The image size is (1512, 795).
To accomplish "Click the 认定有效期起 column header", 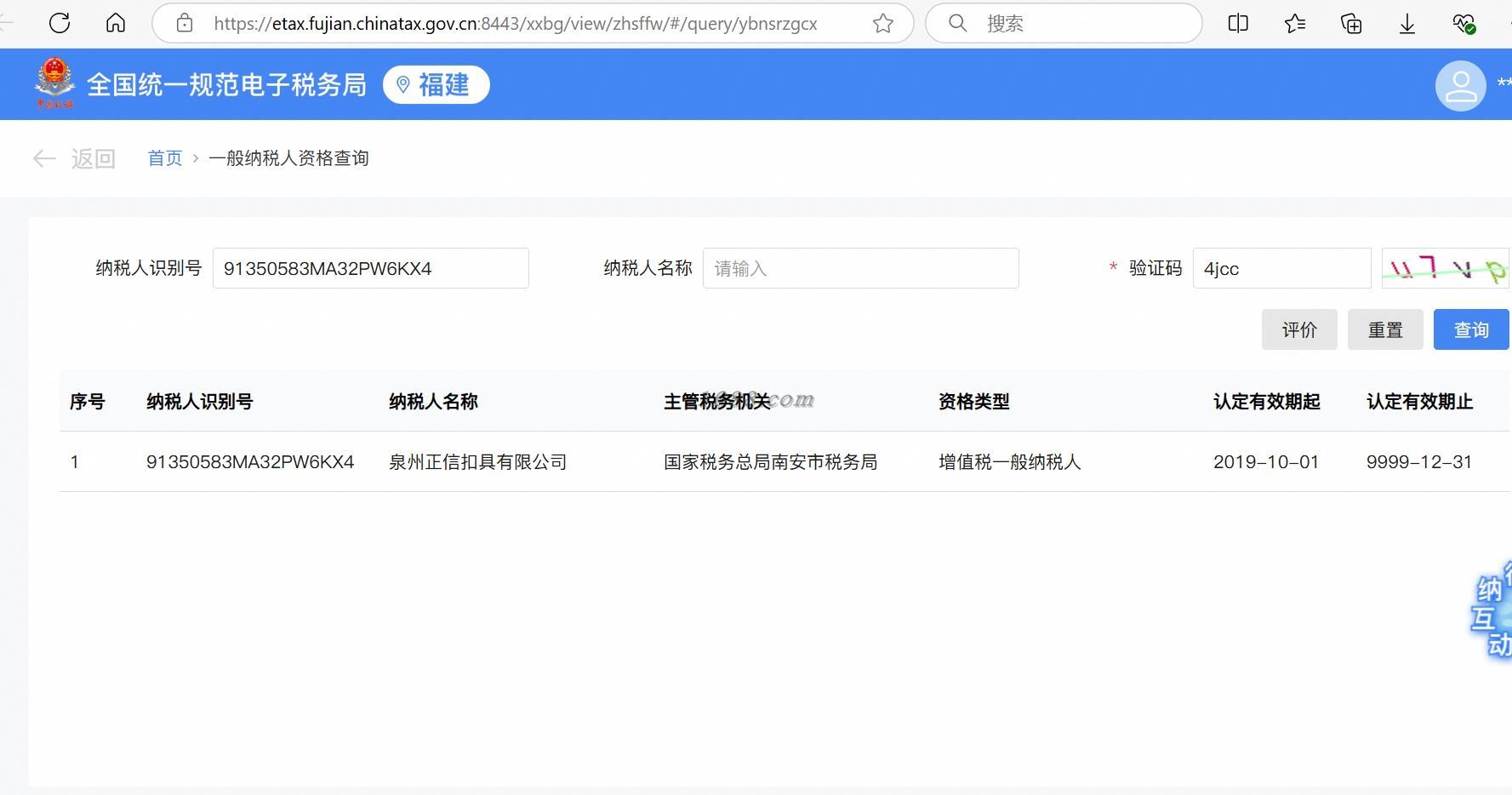I will tap(1266, 401).
